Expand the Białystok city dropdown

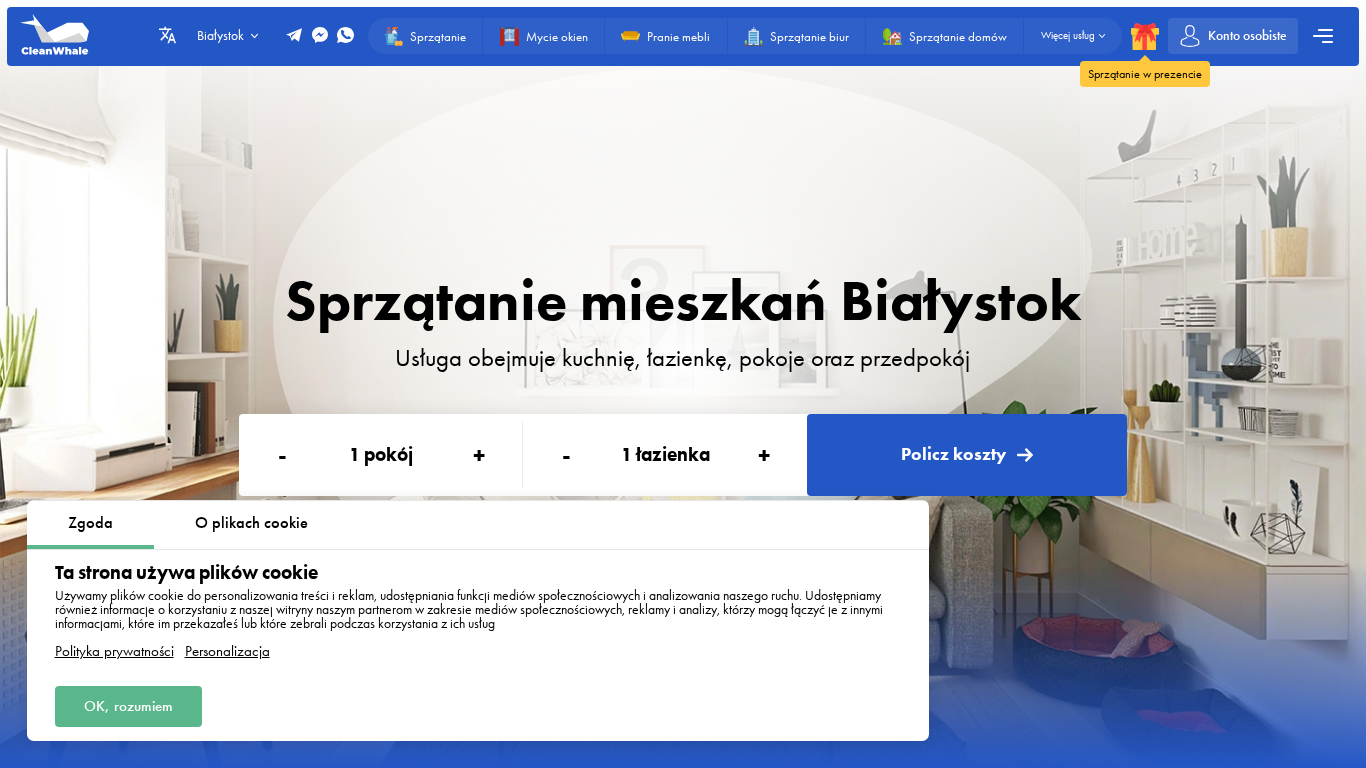[227, 35]
